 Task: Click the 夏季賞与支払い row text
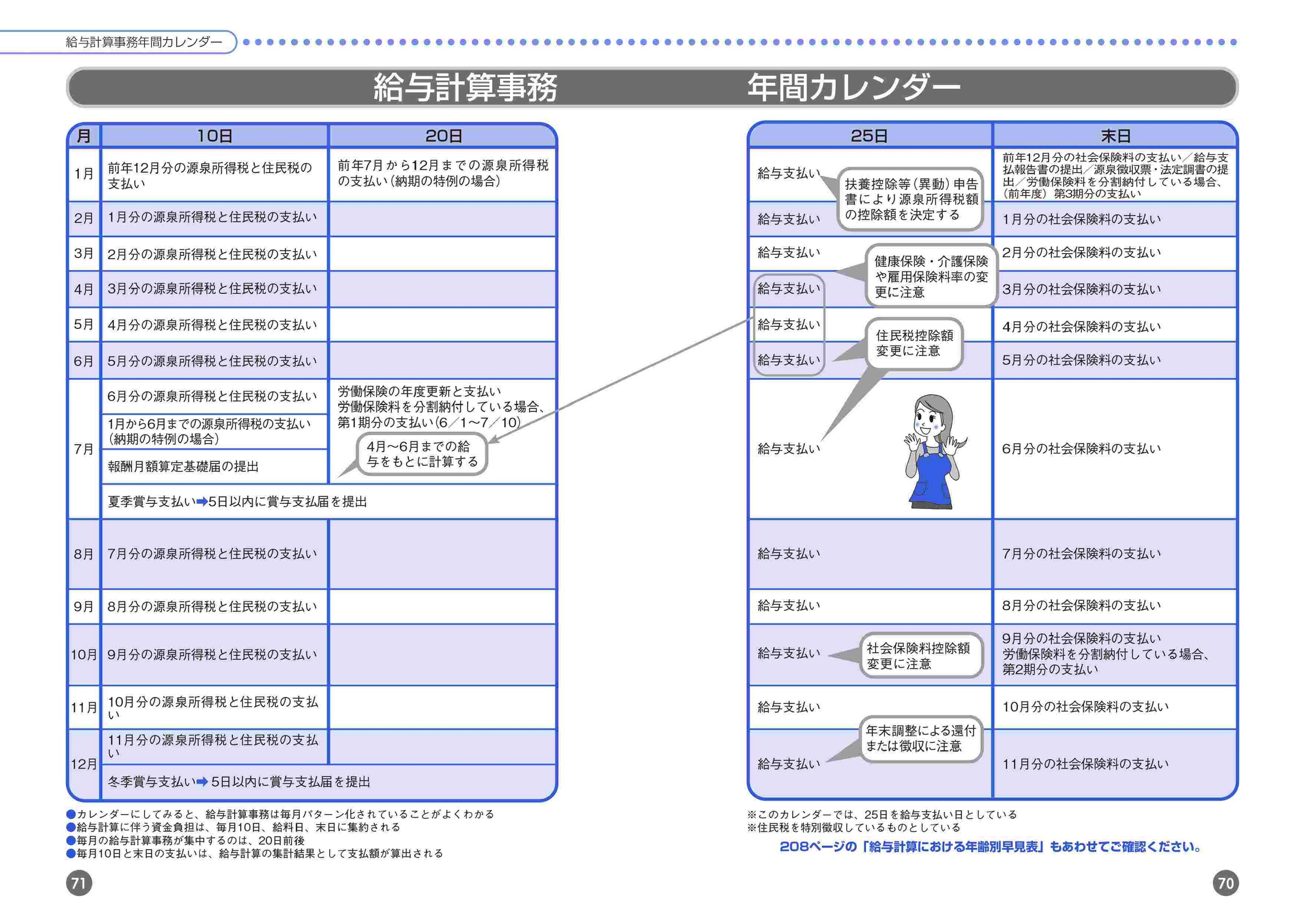[x=237, y=502]
